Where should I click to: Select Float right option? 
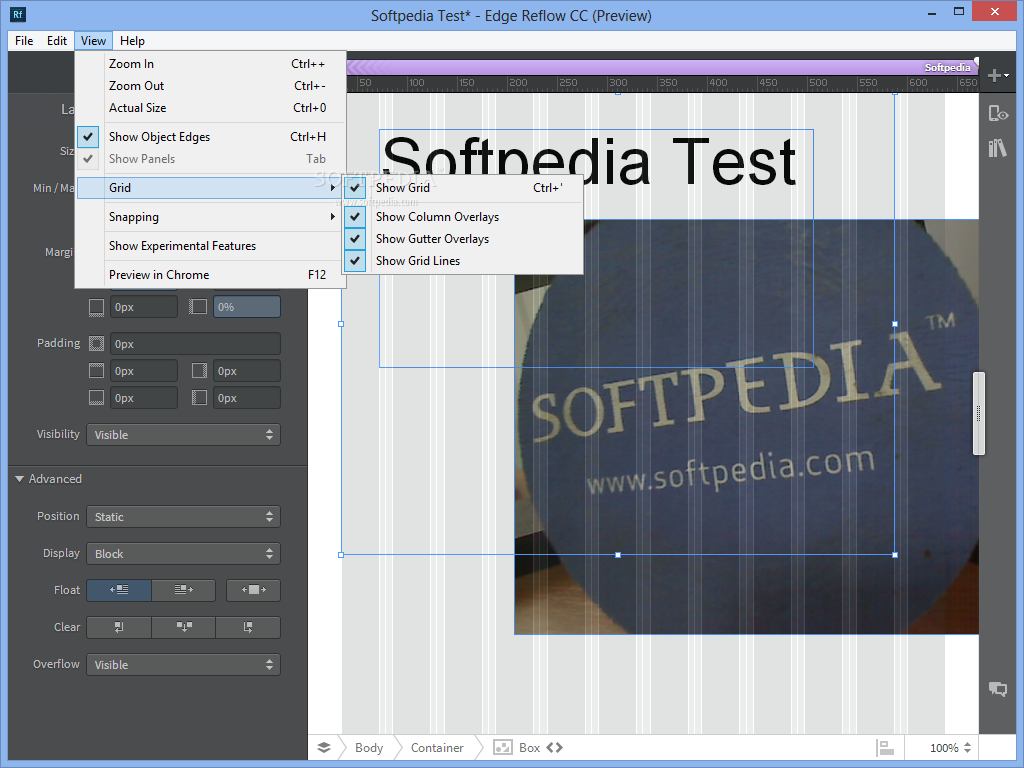[x=184, y=590]
